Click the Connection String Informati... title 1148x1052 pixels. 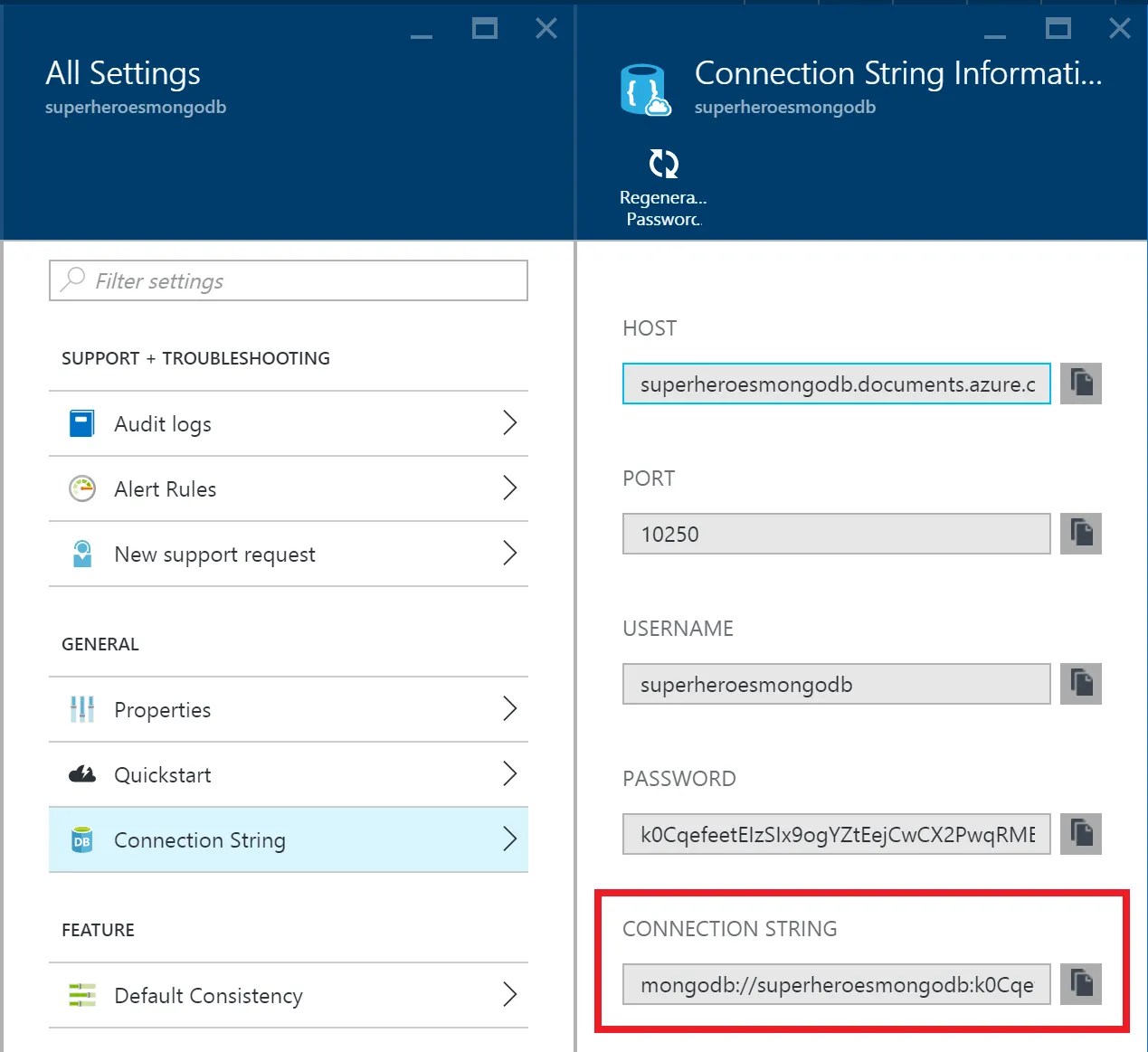[898, 73]
